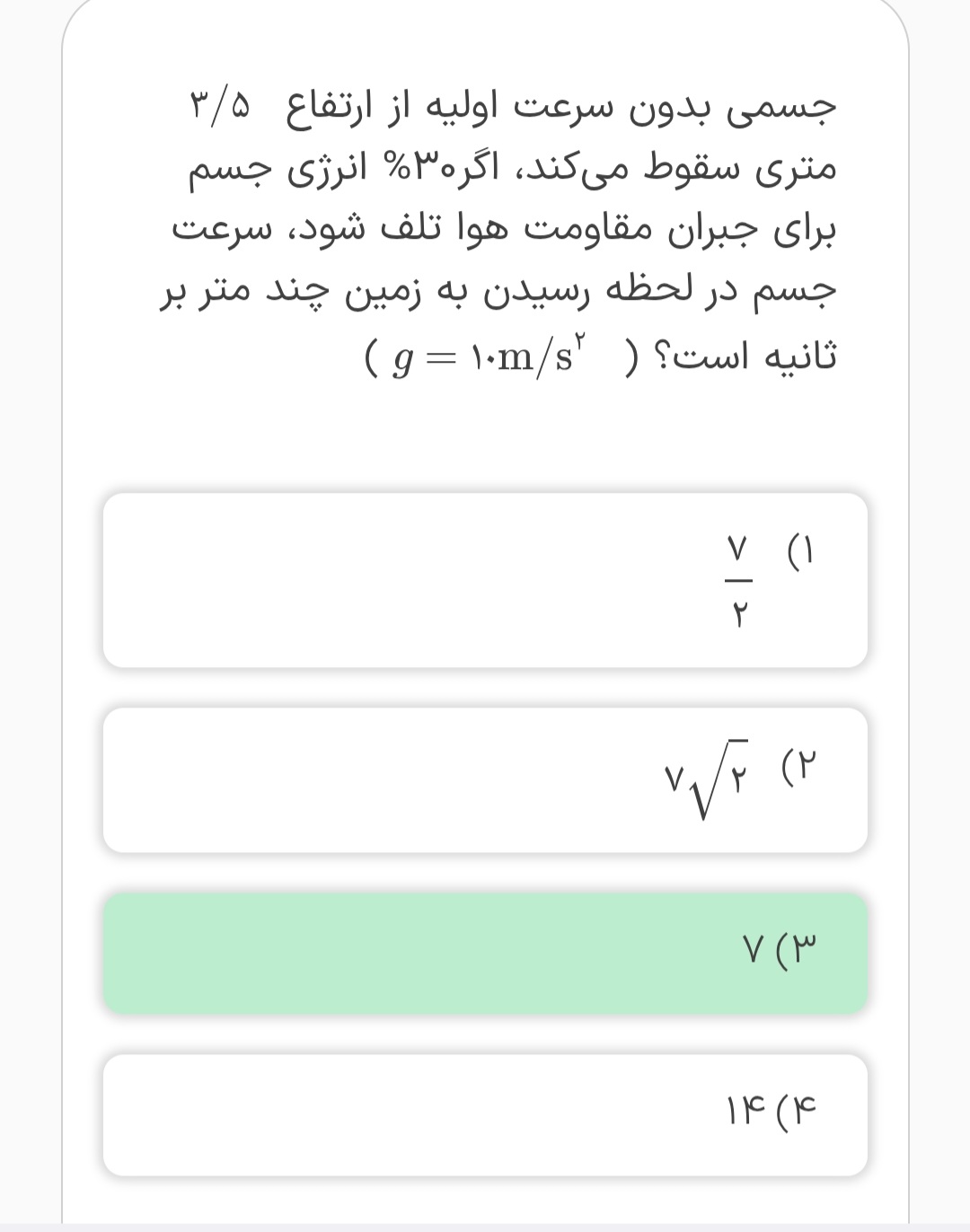Click the number ۷ in the green option
970x1232 pixels.
click(753, 946)
